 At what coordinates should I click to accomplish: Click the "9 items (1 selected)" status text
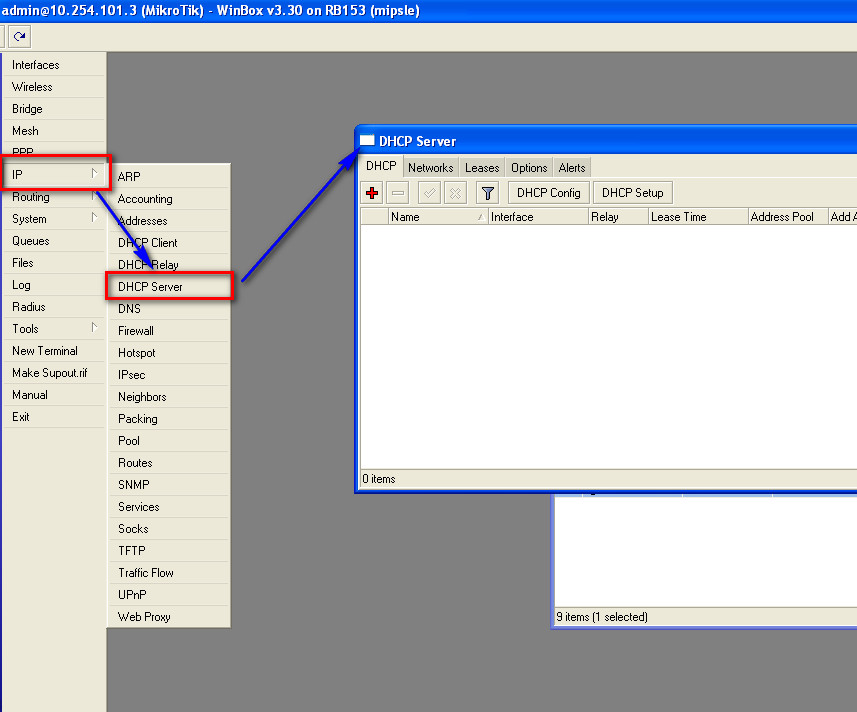pyautogui.click(x=602, y=617)
